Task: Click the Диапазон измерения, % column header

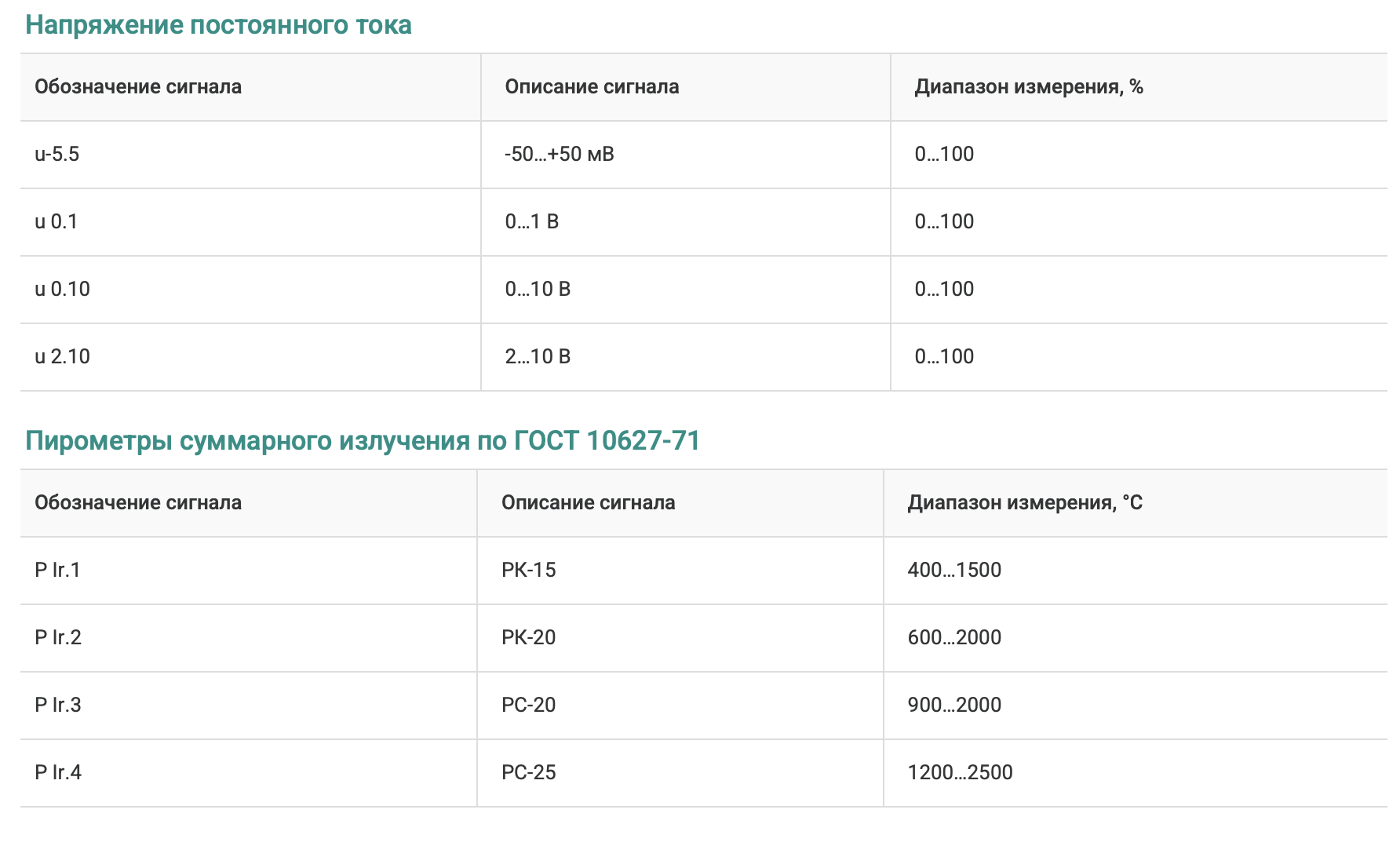Action: [x=1028, y=87]
